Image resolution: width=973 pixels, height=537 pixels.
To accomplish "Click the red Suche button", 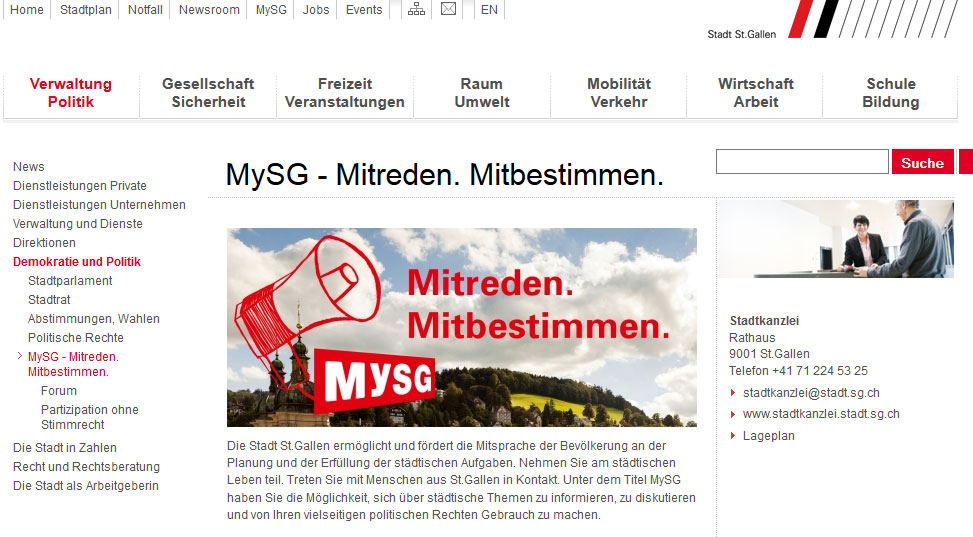I will [923, 162].
